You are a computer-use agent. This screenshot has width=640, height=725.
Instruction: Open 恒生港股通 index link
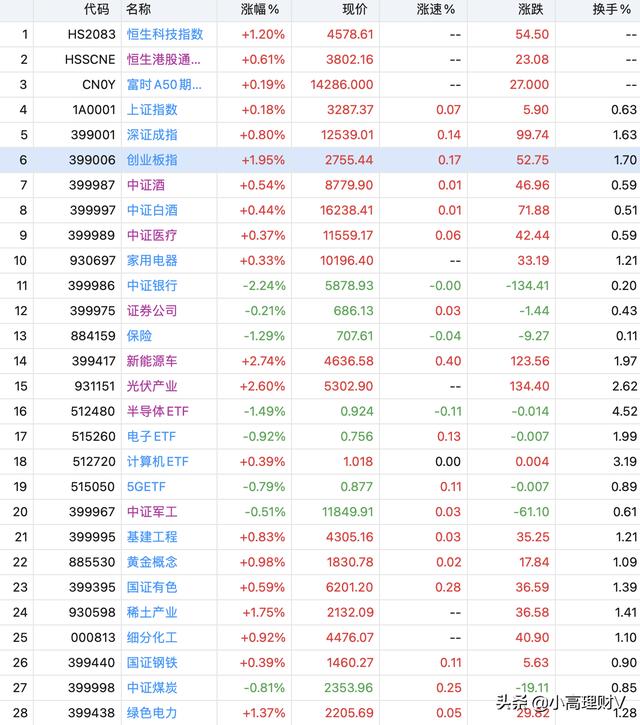(x=164, y=59)
